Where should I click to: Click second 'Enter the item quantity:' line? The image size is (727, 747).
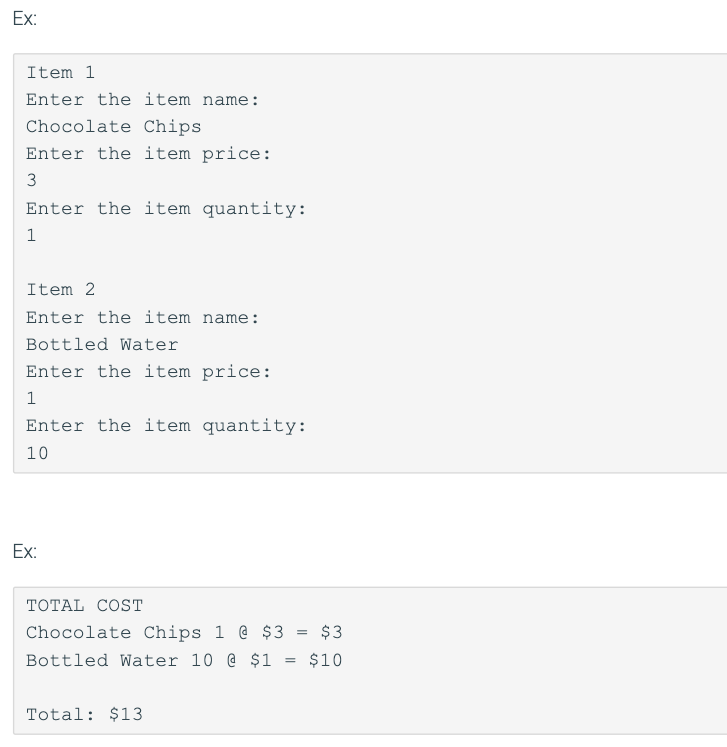tap(166, 426)
